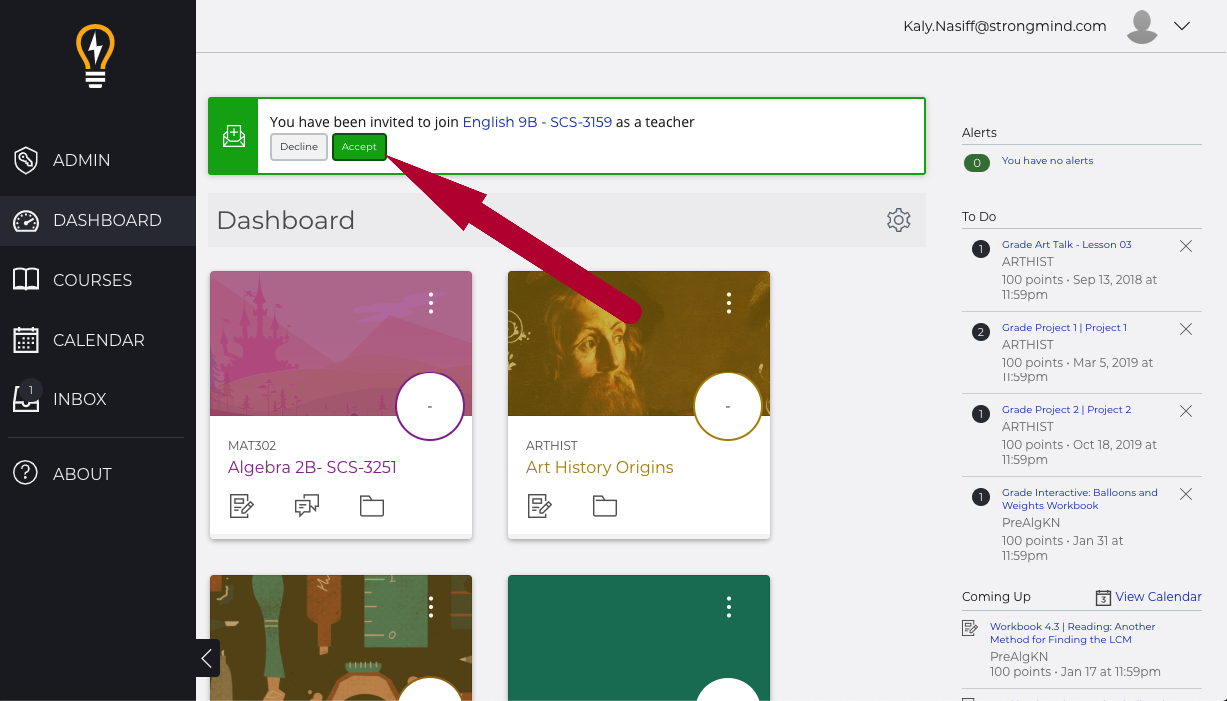Open Art History Origins course
Screen dimensions: 1227x701
(x=600, y=467)
